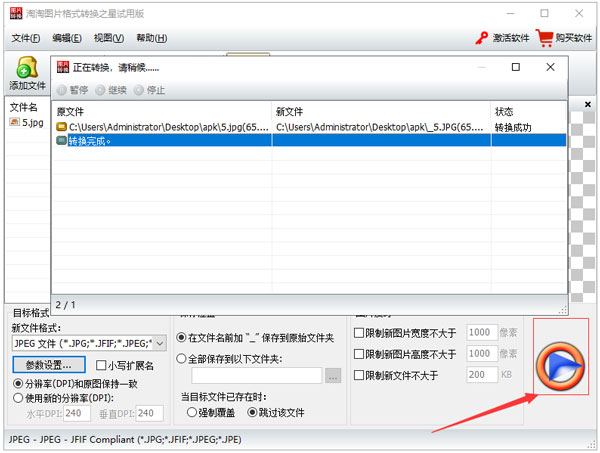Select 'save all to following folder (全部保存到以下文件夹)' option
The width and height of the screenshot is (600, 453).
[x=182, y=358]
